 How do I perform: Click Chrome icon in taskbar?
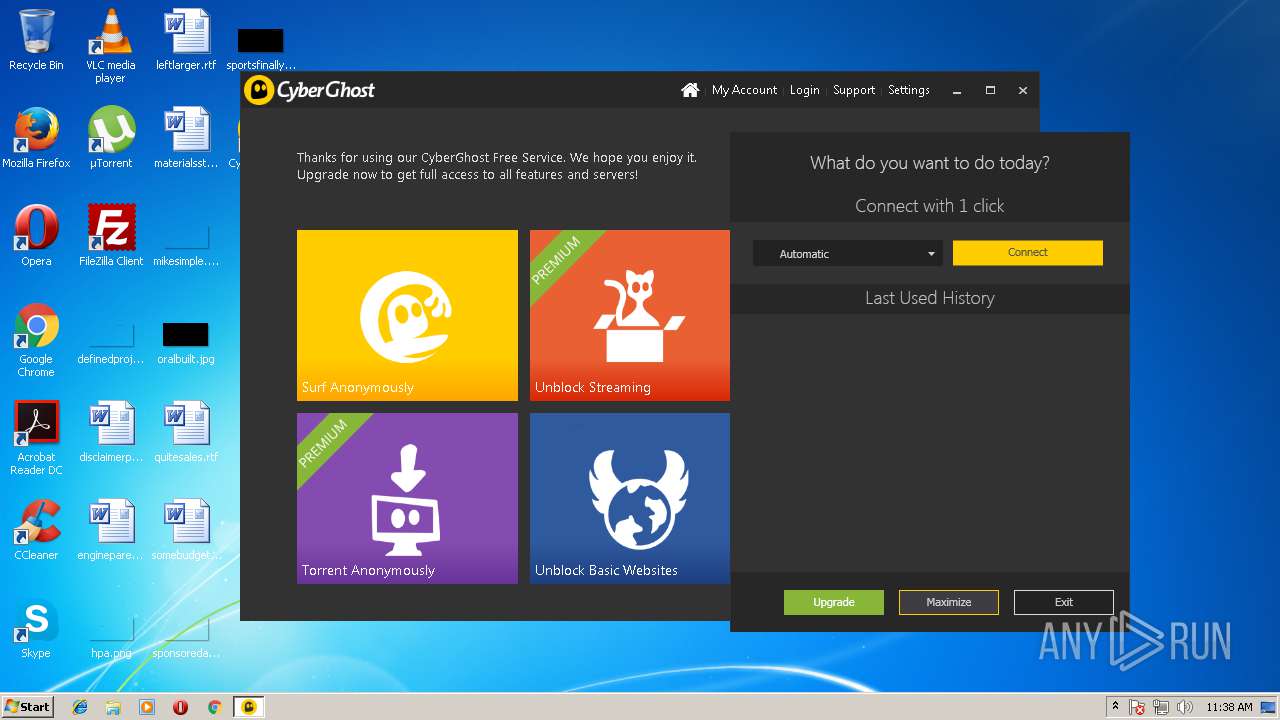pos(214,707)
